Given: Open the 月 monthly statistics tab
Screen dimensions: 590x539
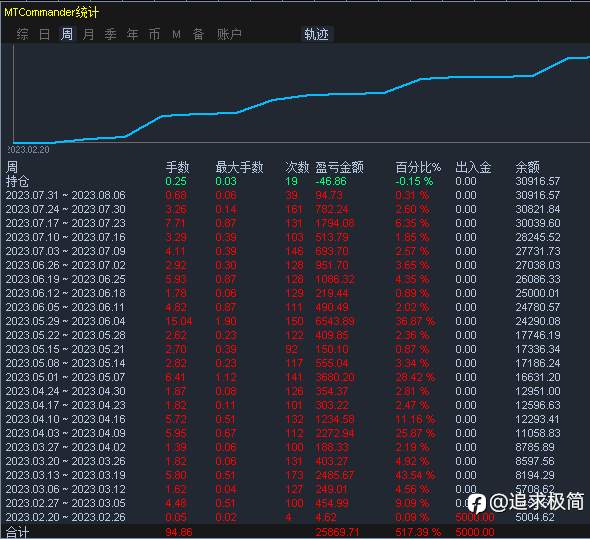Looking at the screenshot, I should pyautogui.click(x=88, y=34).
